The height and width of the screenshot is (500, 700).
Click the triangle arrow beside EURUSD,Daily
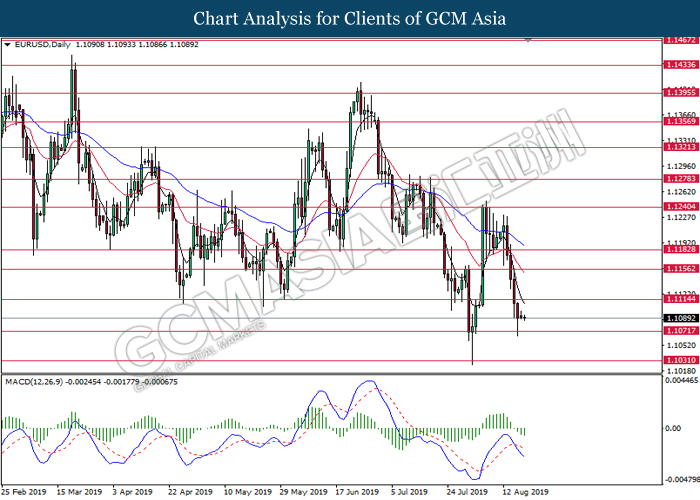point(7,45)
